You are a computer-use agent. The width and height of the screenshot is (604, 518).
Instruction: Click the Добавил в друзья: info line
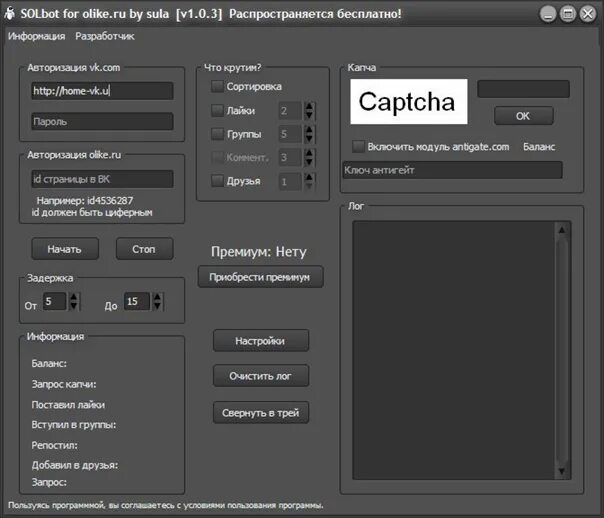click(x=75, y=465)
